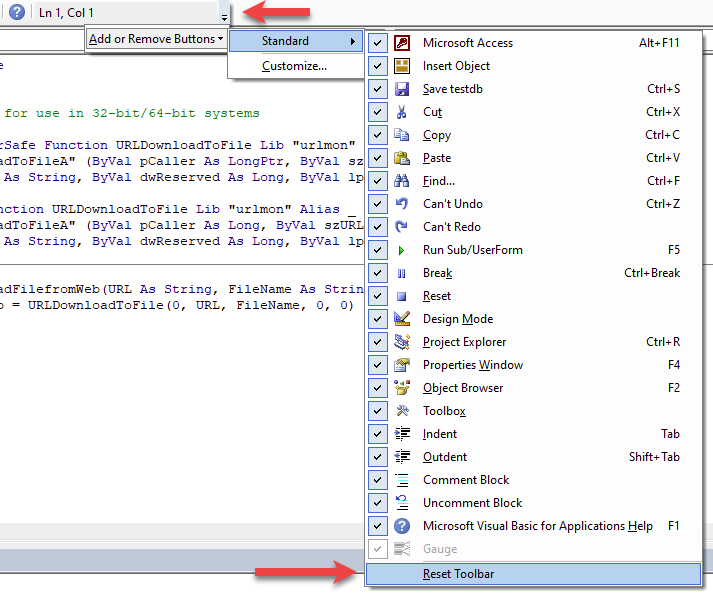Toggle the Break button checkbox
Viewport: 713px width, 595px height.
(377, 273)
